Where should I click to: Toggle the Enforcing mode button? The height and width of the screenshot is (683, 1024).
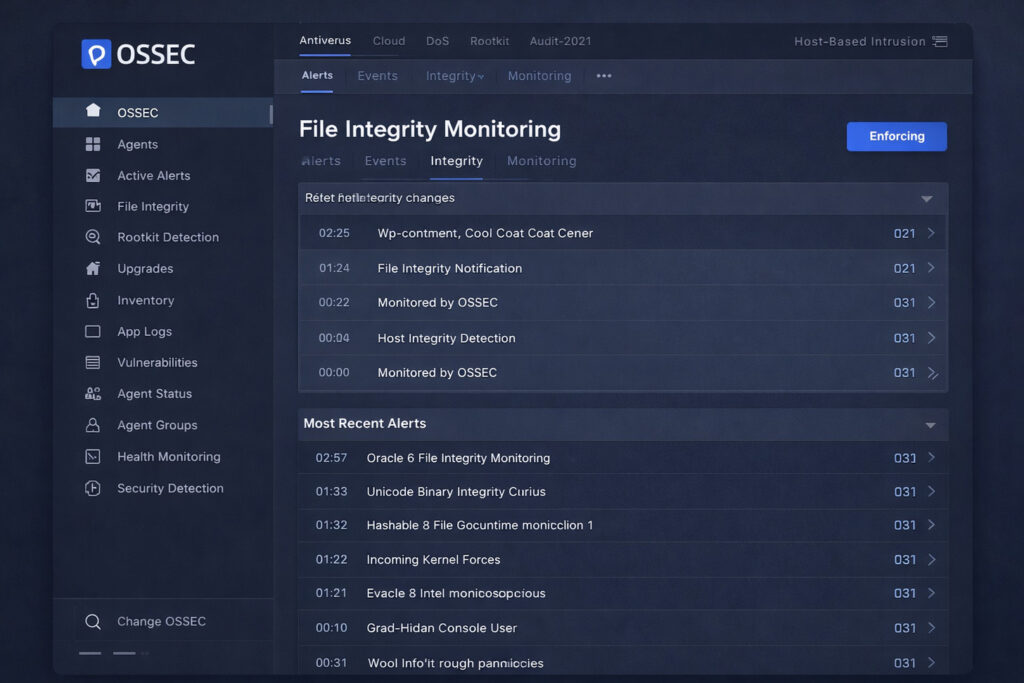(x=896, y=136)
